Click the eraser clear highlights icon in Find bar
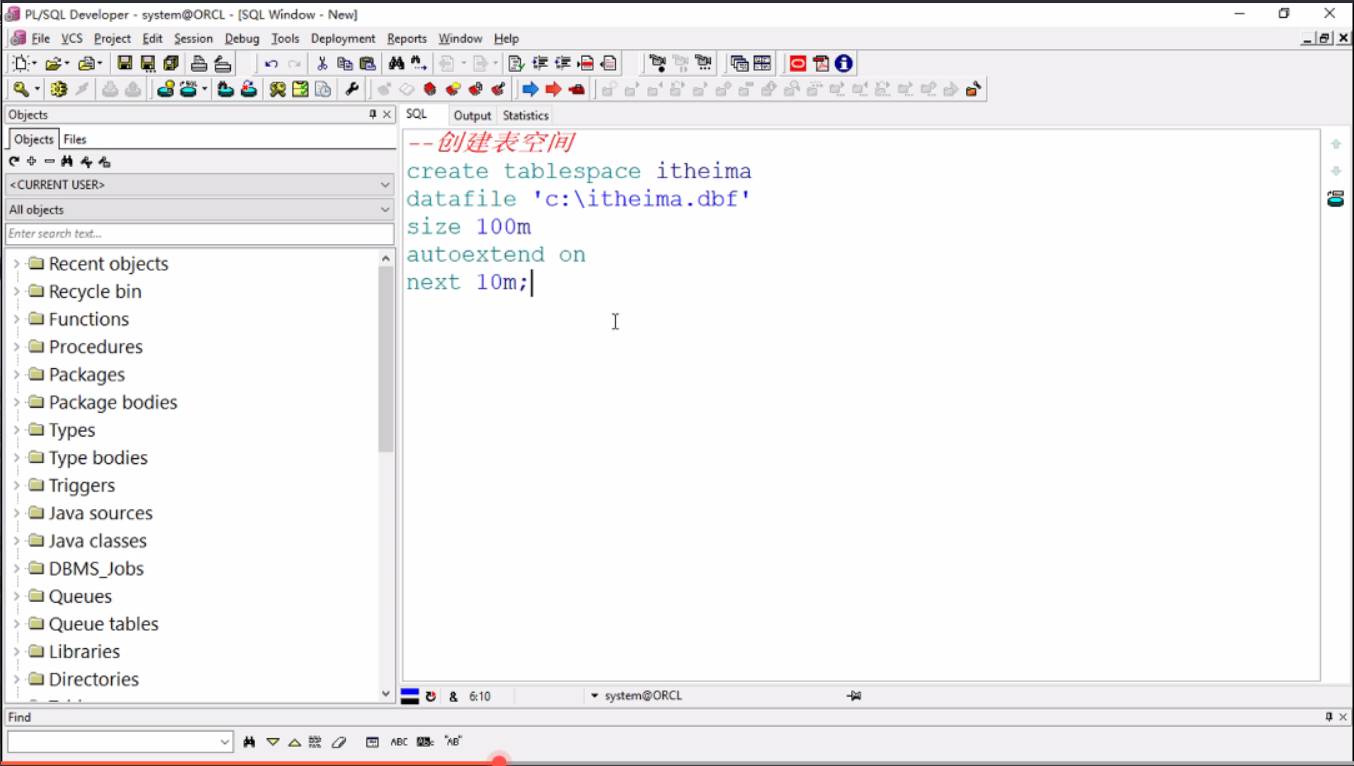Image resolution: width=1354 pixels, height=766 pixels. click(339, 742)
